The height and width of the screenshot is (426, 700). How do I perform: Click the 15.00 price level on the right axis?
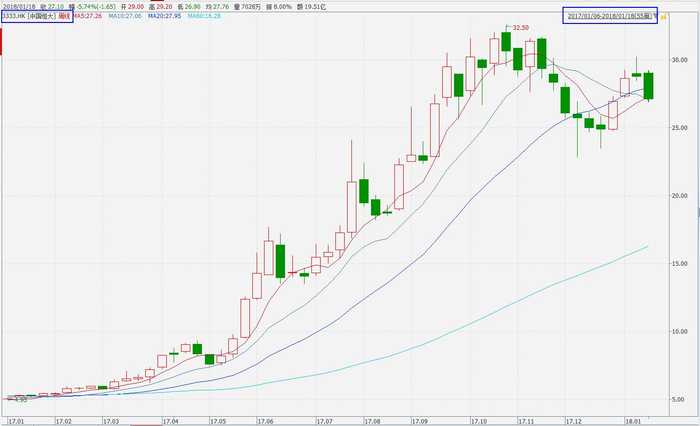680,263
